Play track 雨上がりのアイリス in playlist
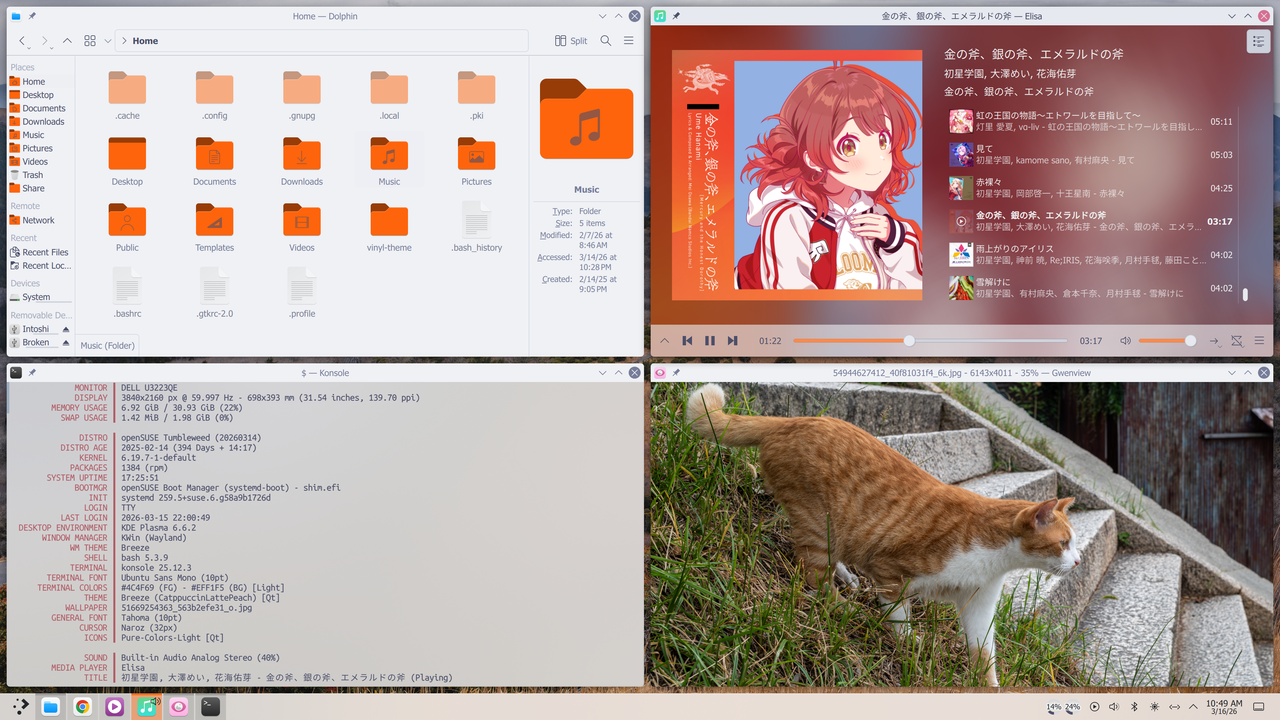1280x720 pixels. pos(1091,254)
